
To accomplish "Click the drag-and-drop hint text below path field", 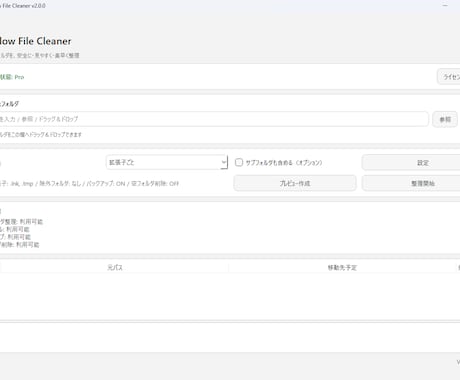I will 41,135.
